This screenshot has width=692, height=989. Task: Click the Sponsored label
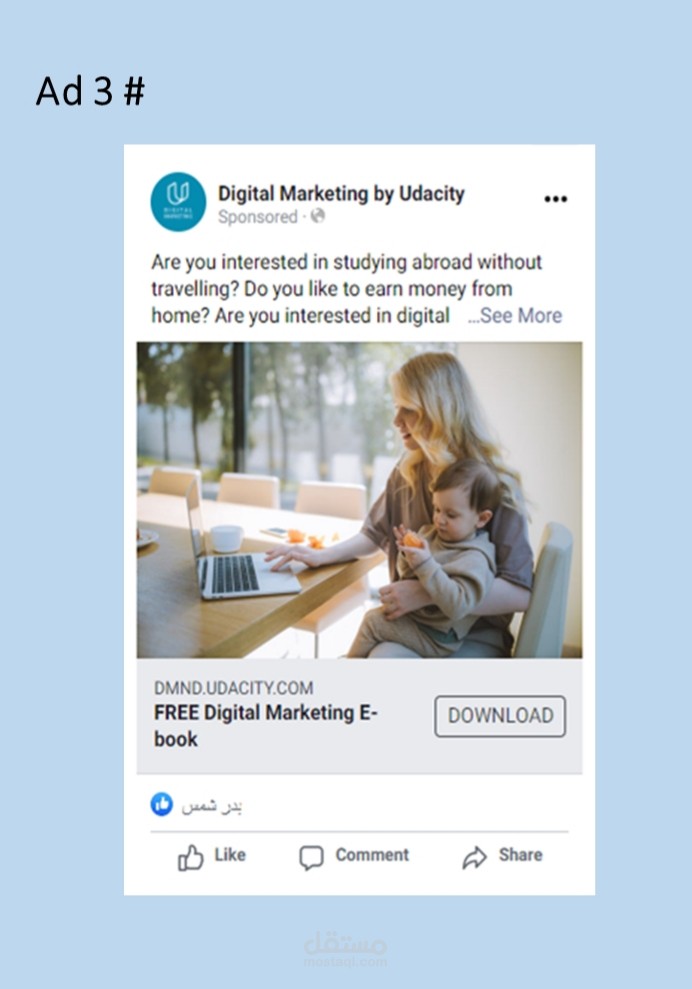tap(257, 217)
